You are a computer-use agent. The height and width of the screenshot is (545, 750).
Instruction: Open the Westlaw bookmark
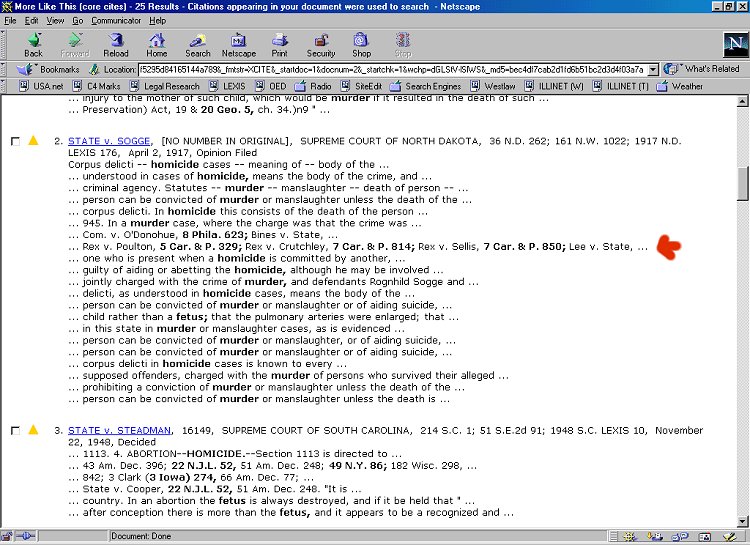(x=493, y=86)
